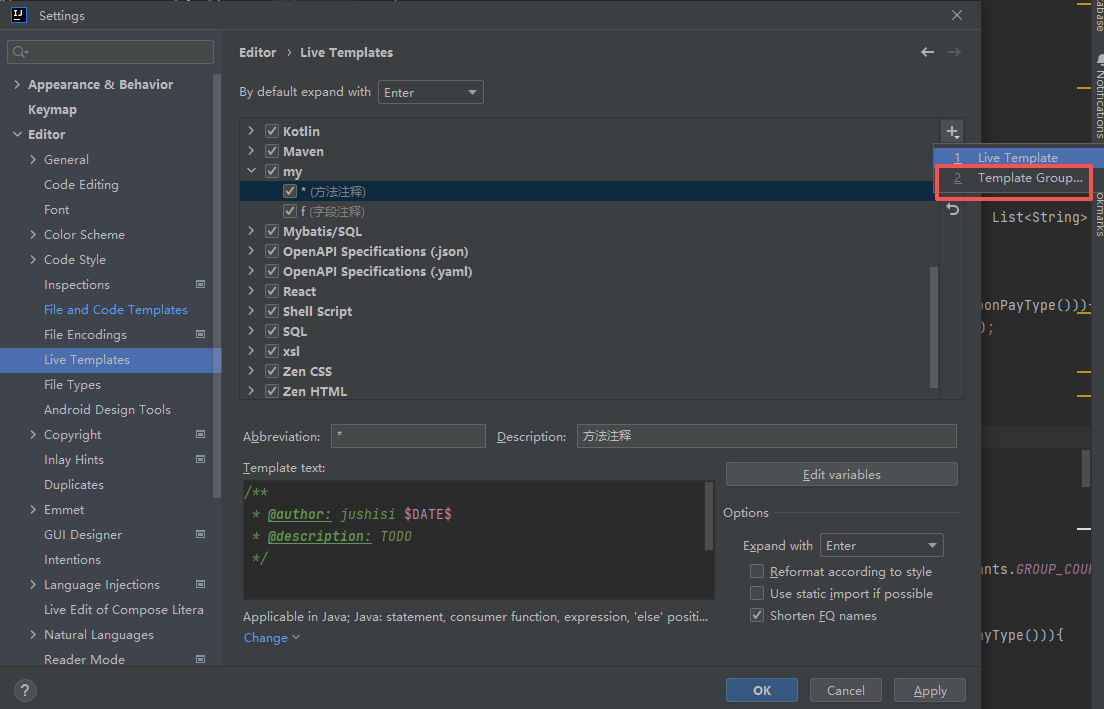This screenshot has height=709, width=1104.
Task: Close the Settings dialog
Action: (x=957, y=15)
